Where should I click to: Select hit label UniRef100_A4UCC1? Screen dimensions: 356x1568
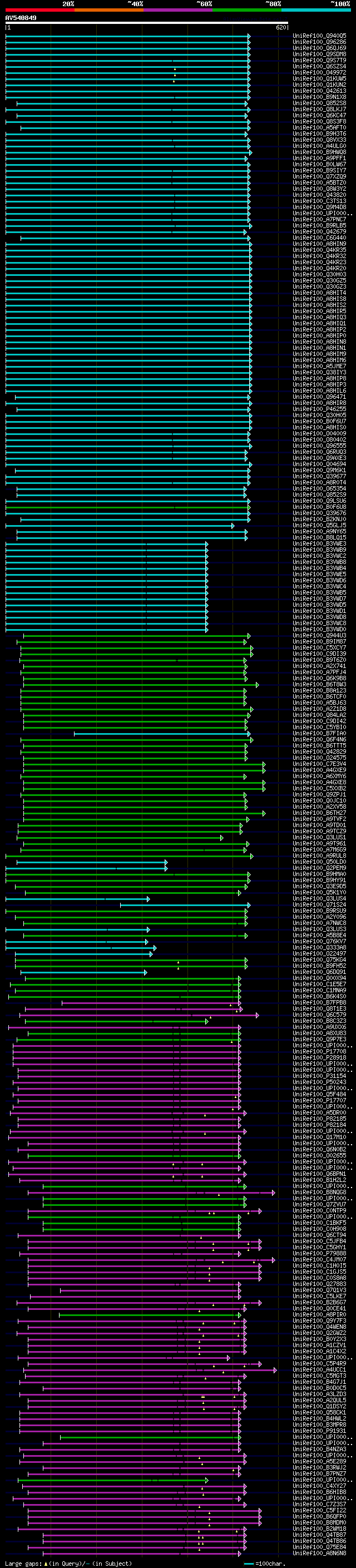[x=319, y=1369]
